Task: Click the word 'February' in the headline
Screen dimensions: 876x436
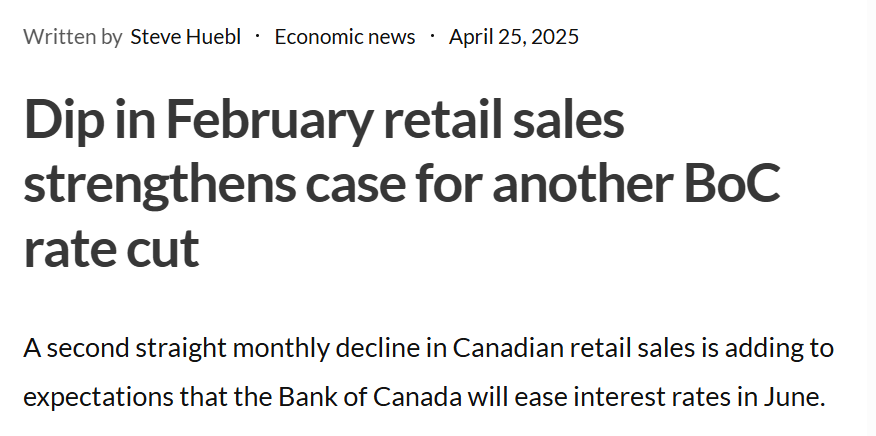Action: point(268,122)
